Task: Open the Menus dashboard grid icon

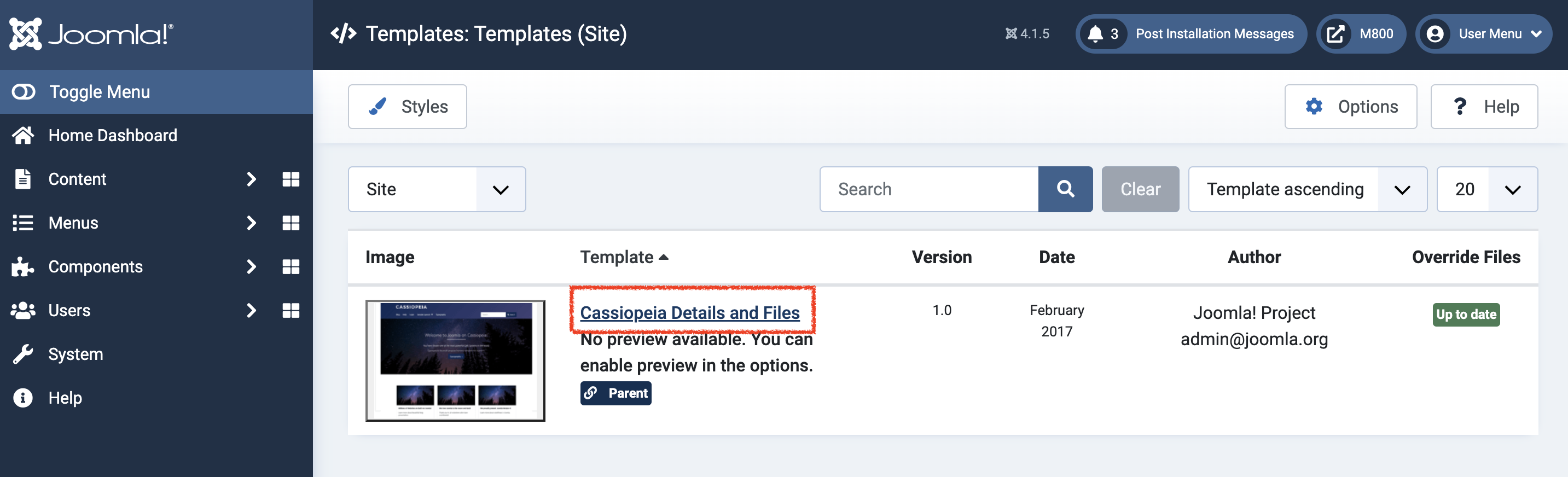Action: 291,223
